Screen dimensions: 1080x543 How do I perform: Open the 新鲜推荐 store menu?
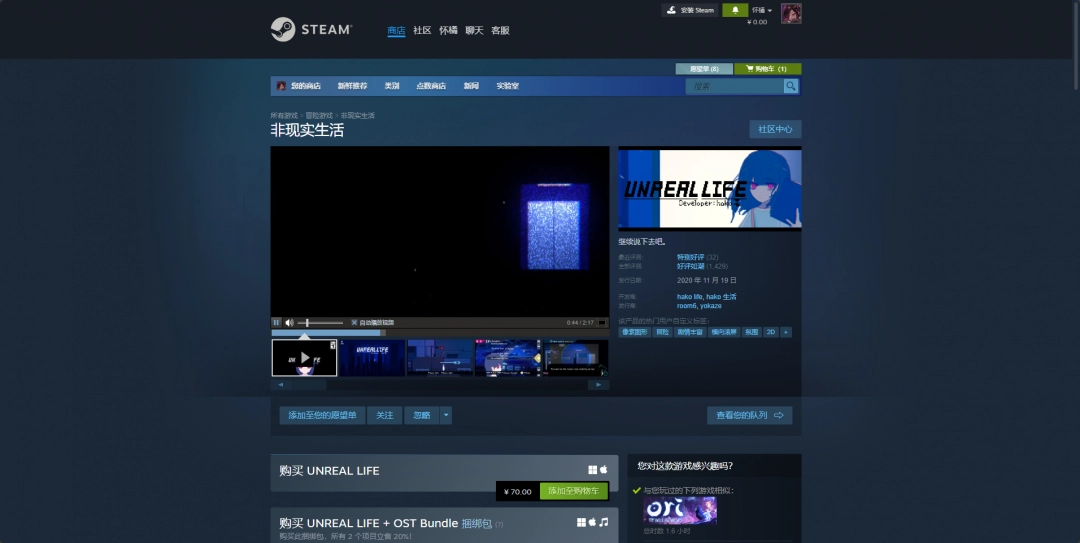352,86
